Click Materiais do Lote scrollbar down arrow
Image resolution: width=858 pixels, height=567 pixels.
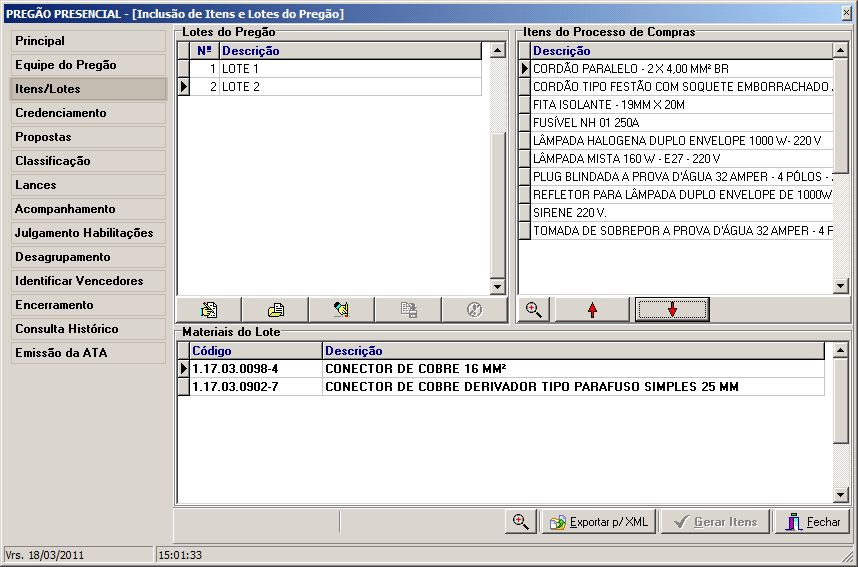(840, 495)
